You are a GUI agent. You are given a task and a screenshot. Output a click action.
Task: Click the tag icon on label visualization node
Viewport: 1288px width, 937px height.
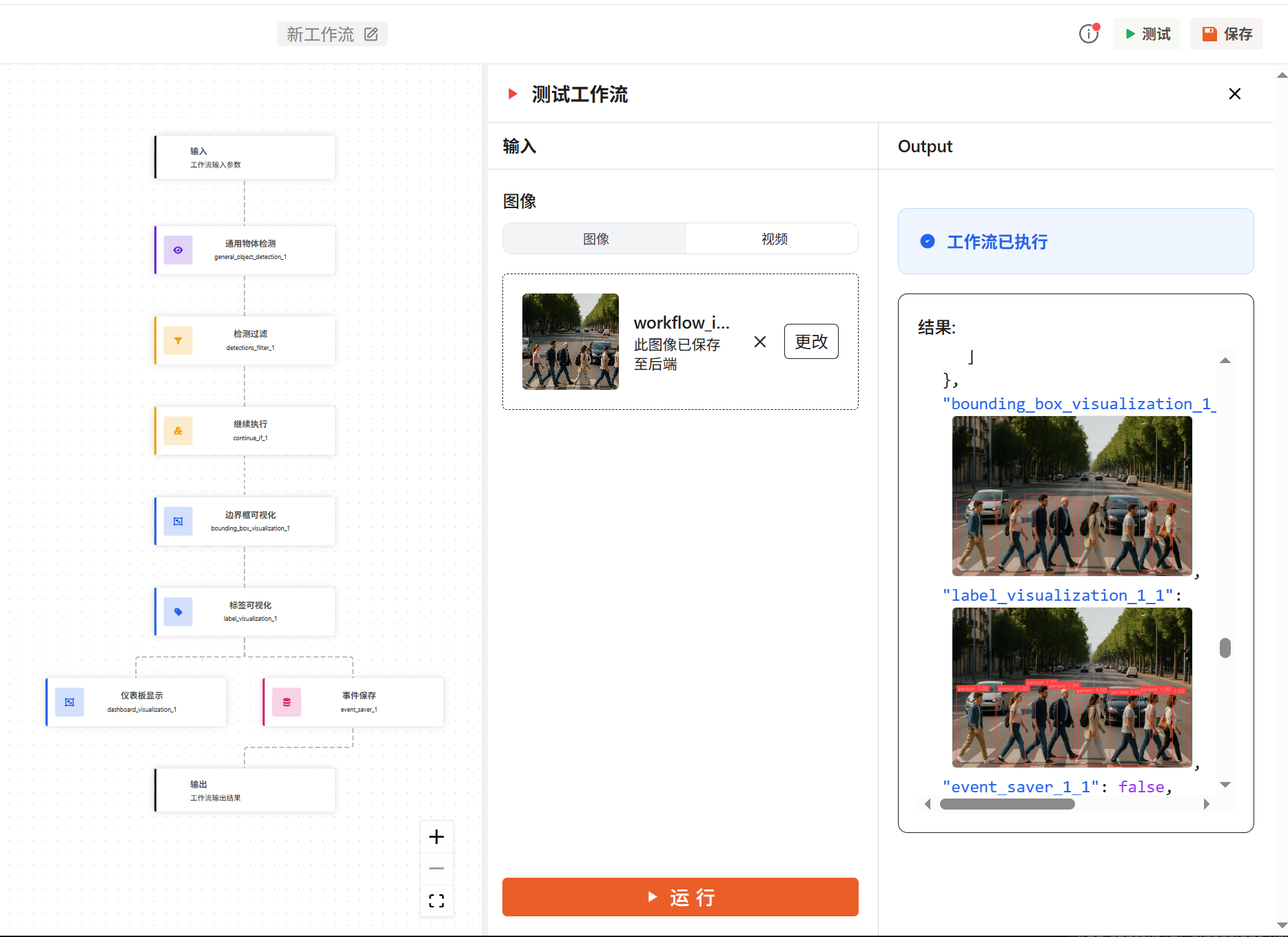pos(178,612)
